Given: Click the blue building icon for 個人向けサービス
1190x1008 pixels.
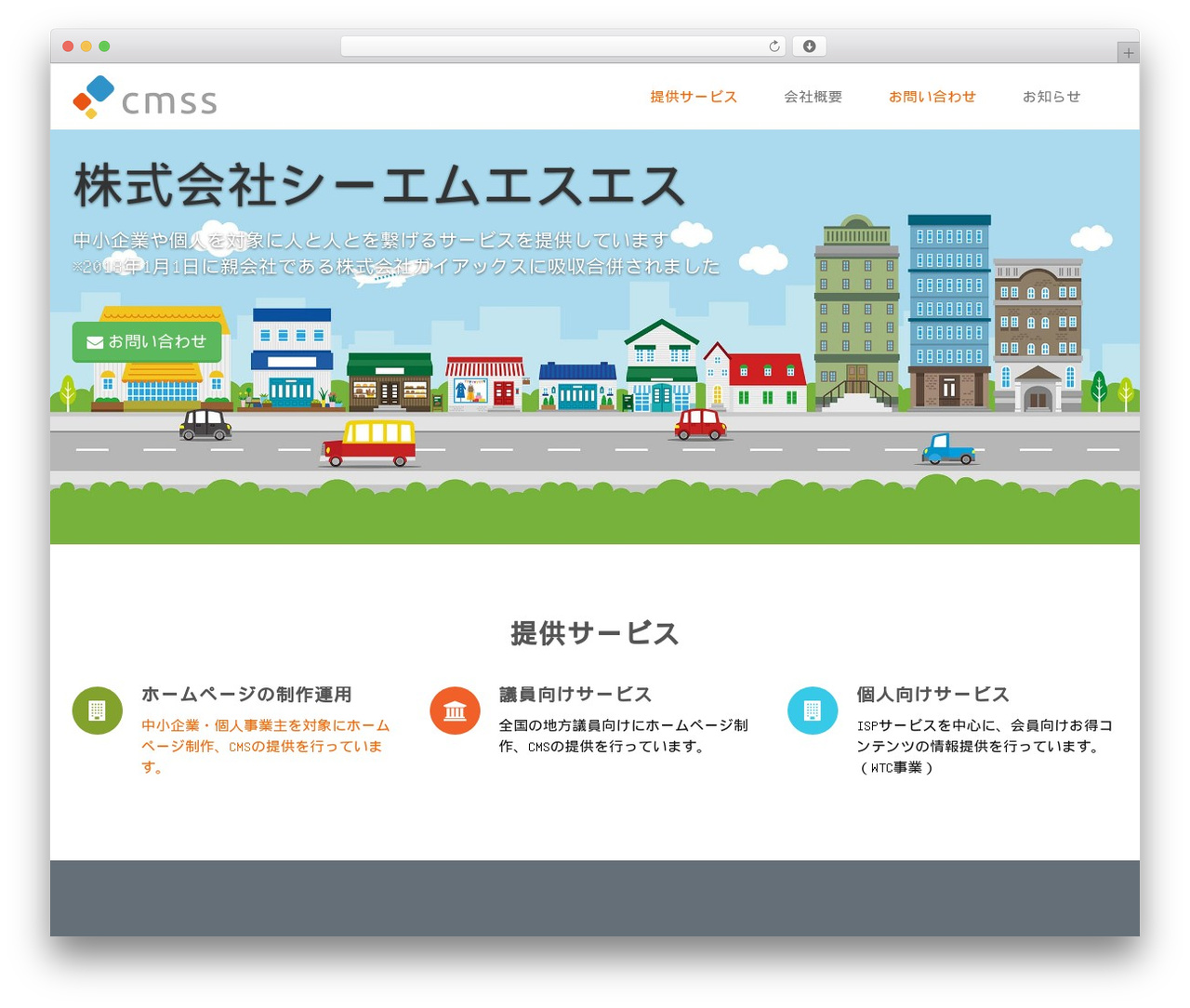Looking at the screenshot, I should (813, 710).
